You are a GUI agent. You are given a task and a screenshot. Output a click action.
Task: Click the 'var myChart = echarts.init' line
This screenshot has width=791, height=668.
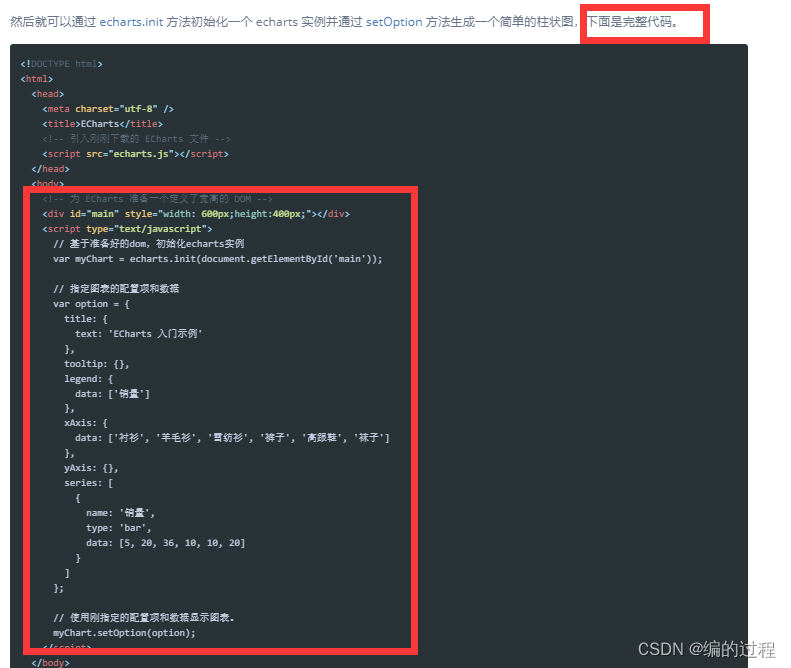tap(217, 259)
